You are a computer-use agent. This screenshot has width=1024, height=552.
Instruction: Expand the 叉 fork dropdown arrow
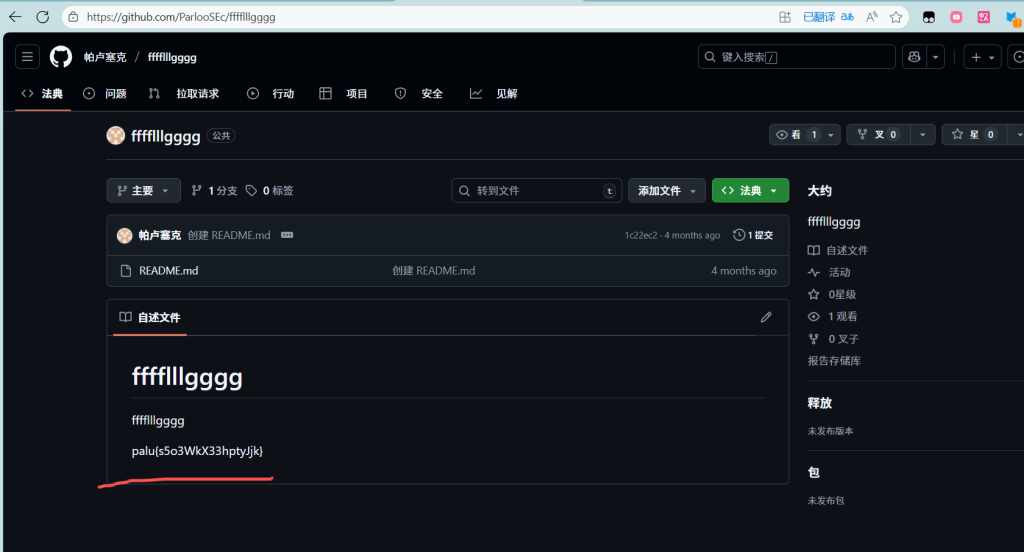pos(923,134)
